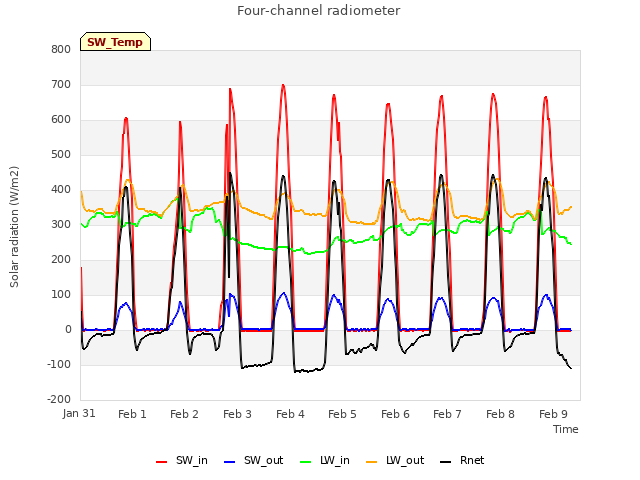Viewport: 640px width, 480px height.
Task: Click the Solar radiation (W/m2) axis label
Action: click(x=14, y=227)
